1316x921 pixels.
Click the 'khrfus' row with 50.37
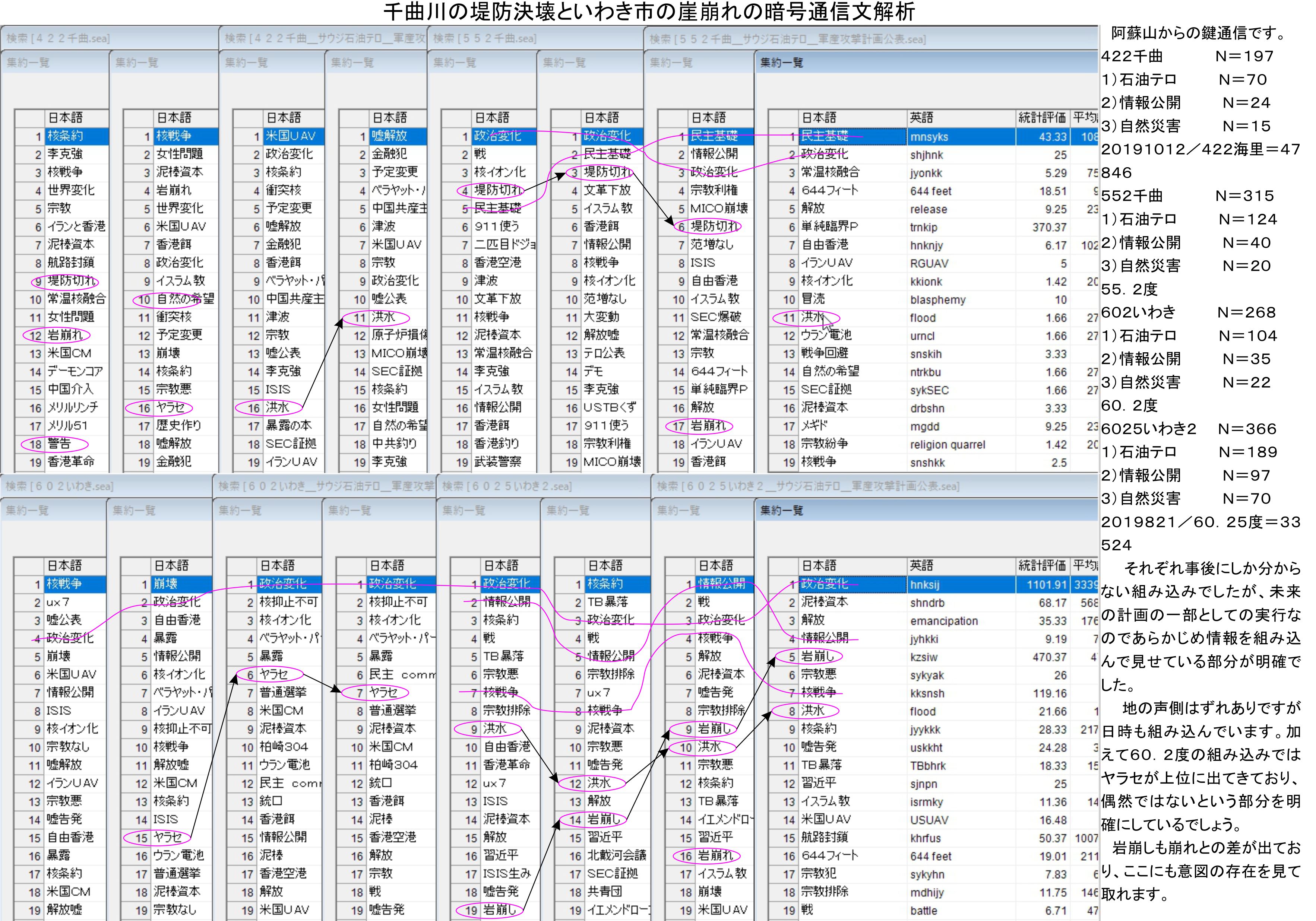[925, 838]
